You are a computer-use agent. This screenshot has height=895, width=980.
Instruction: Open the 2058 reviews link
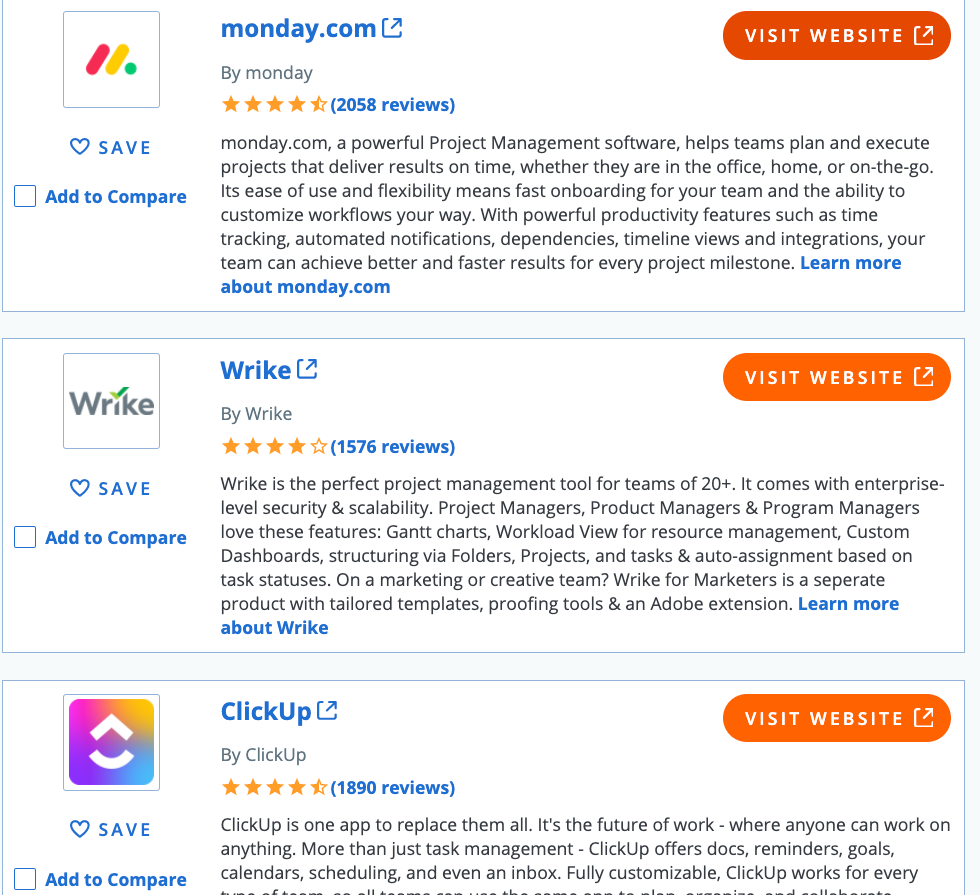tap(392, 104)
